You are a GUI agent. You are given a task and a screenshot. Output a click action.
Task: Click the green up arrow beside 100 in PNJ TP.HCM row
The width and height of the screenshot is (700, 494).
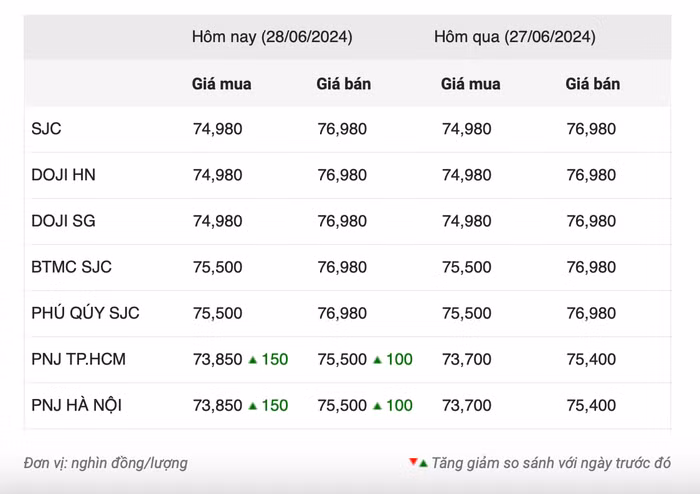point(377,359)
